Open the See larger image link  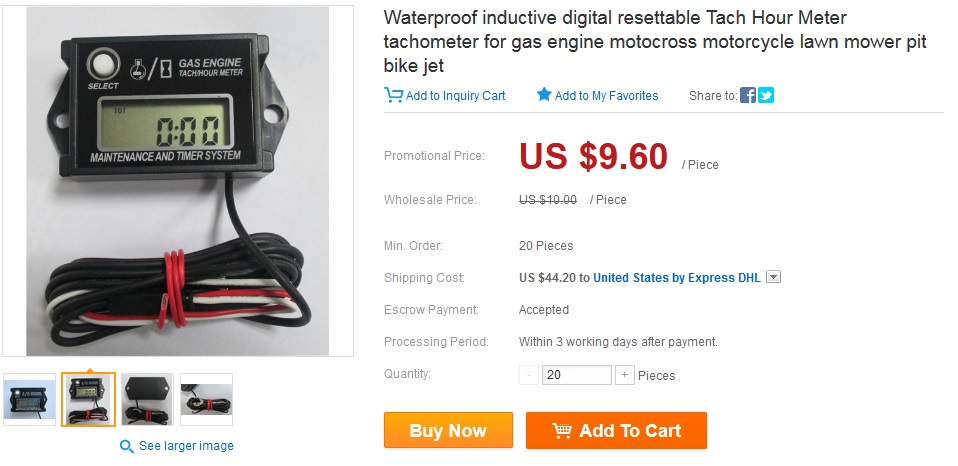186,446
